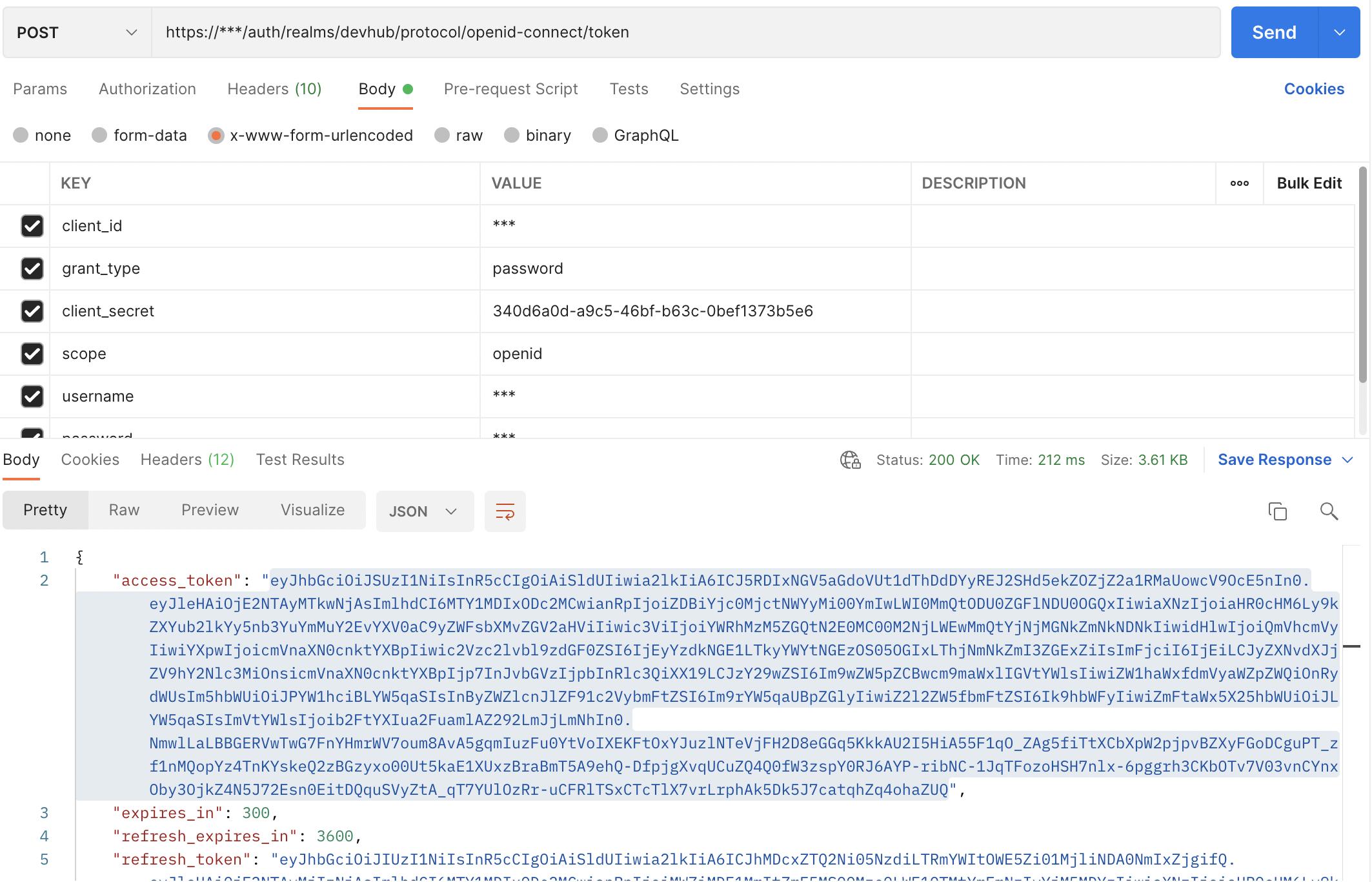The height and width of the screenshot is (882, 1372).
Task: Open the JSON format dropdown
Action: 424,511
